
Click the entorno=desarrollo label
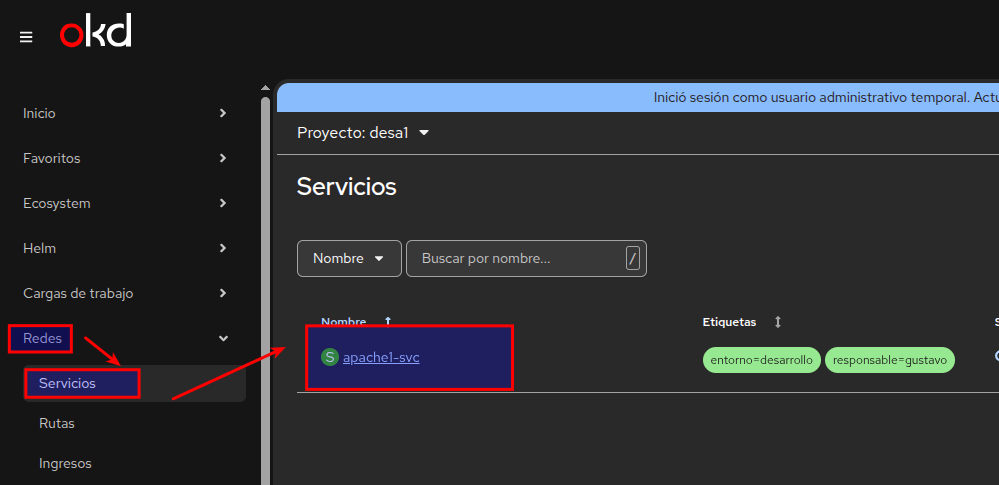(761, 360)
